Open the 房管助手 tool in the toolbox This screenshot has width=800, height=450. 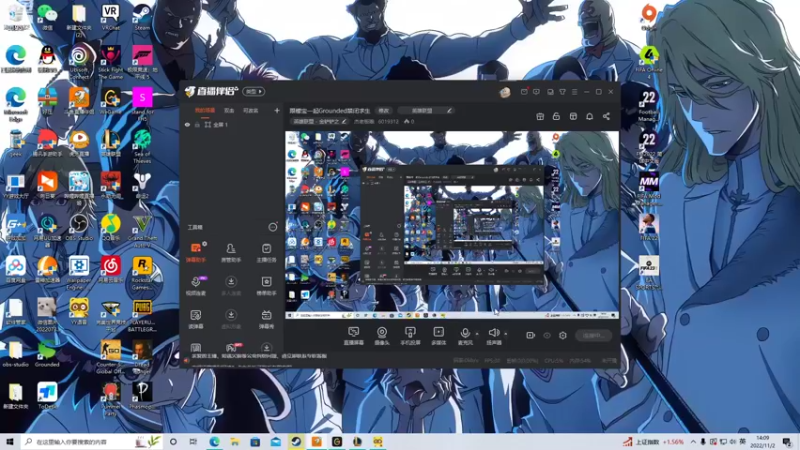point(231,253)
